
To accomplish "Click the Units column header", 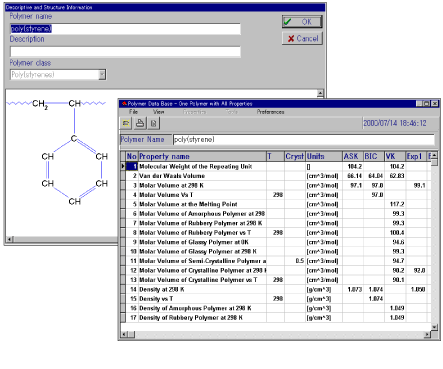I will coord(324,156).
